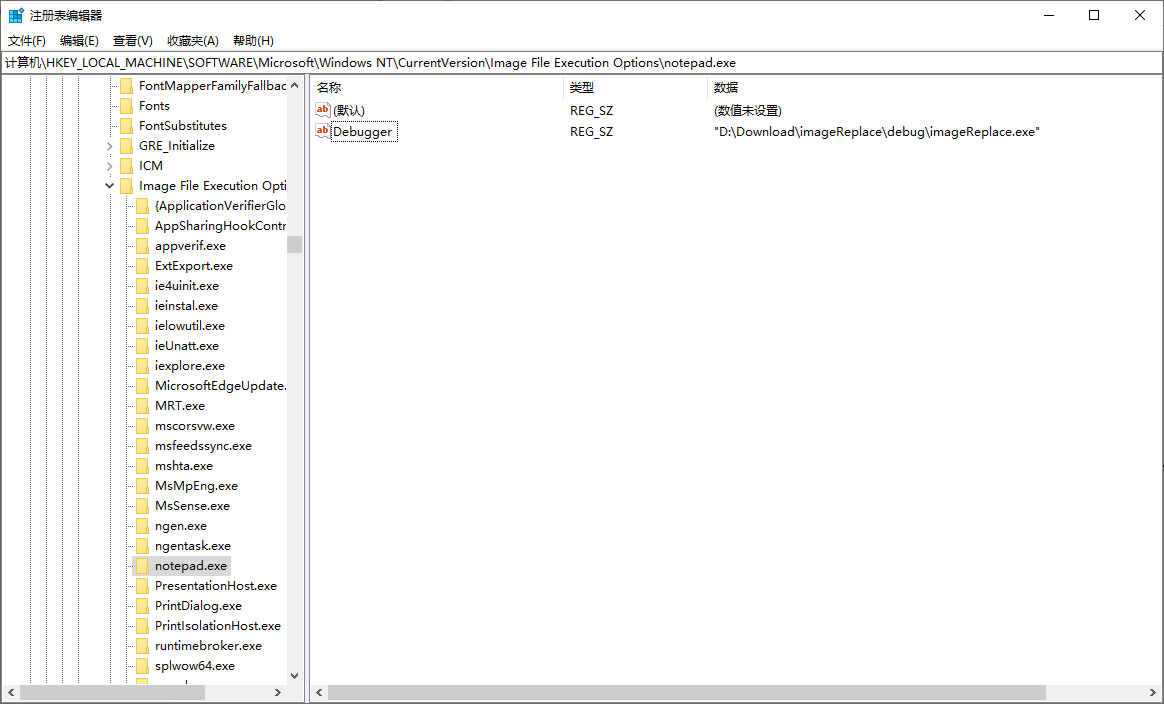Click the 数据 column header
The image size is (1164, 704).
click(x=725, y=87)
